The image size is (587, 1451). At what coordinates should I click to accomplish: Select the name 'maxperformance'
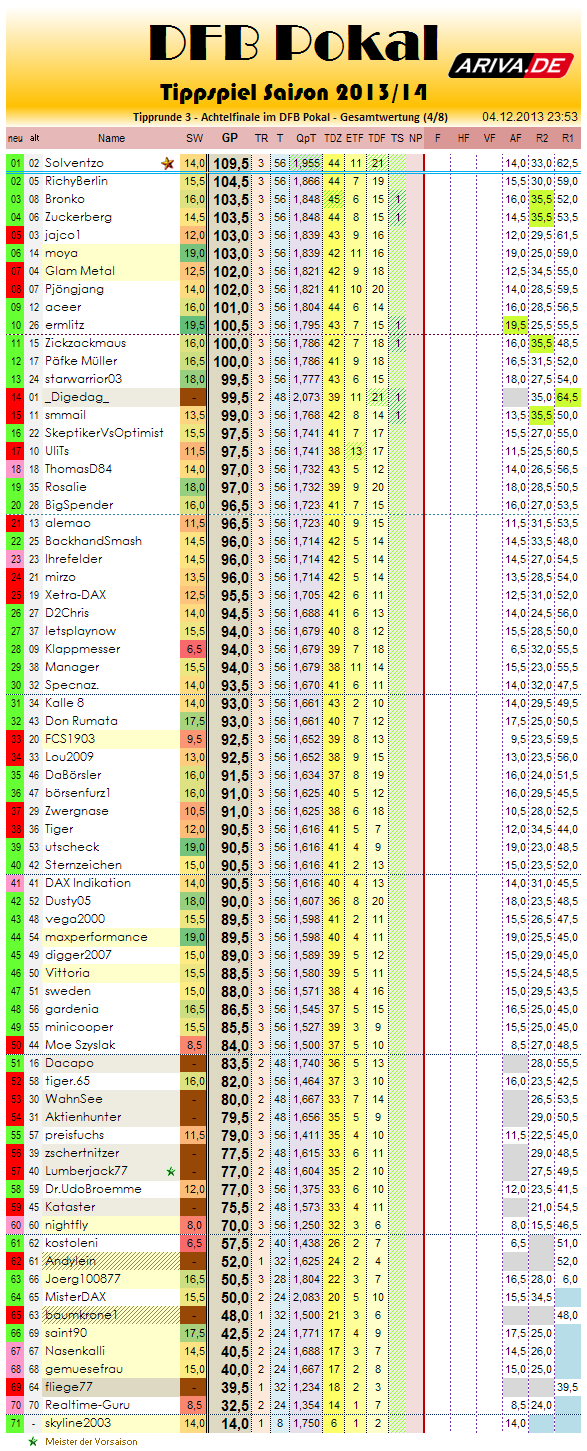point(96,937)
